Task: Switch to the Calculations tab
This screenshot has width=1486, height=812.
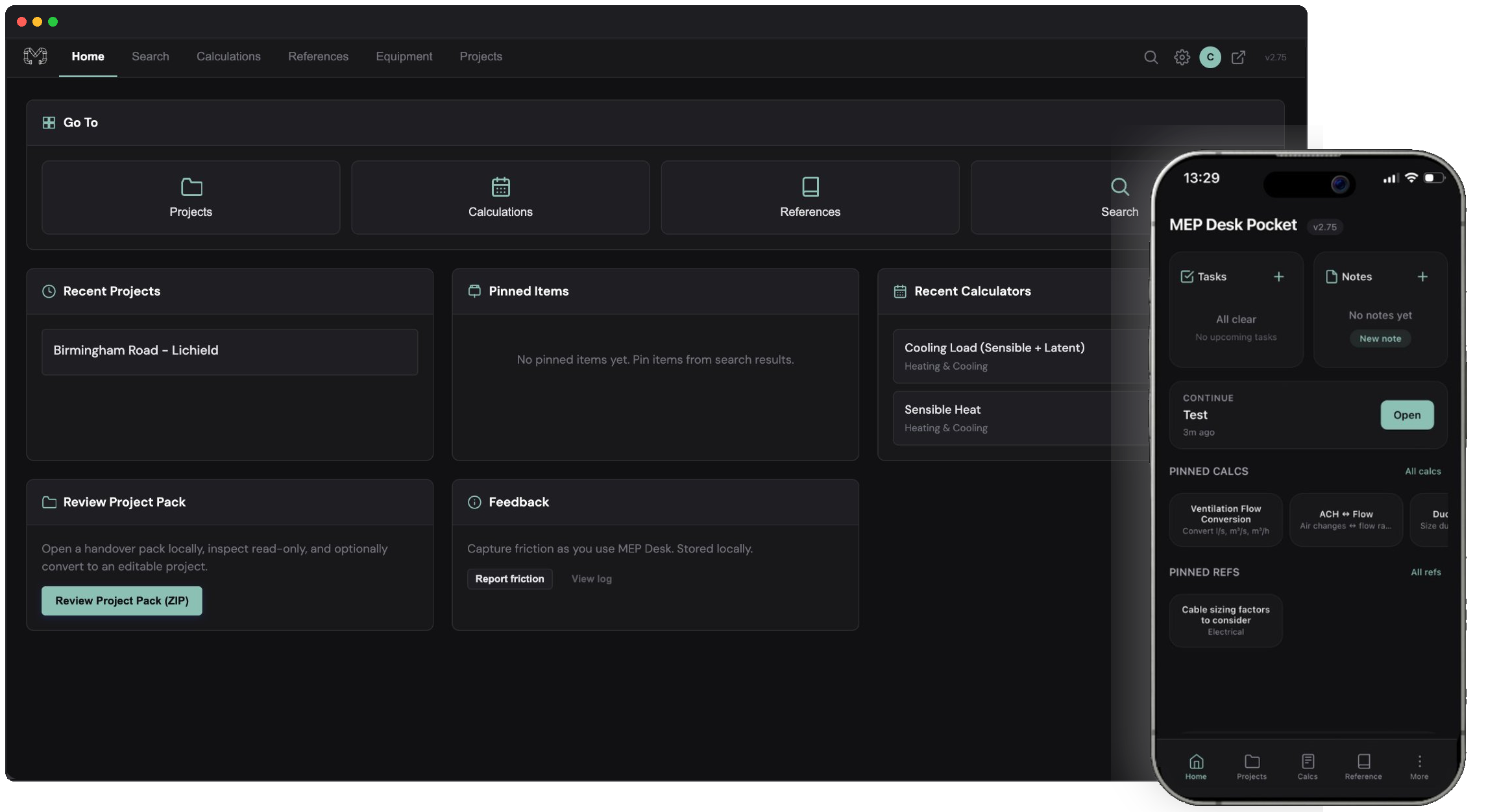Action: click(x=228, y=56)
